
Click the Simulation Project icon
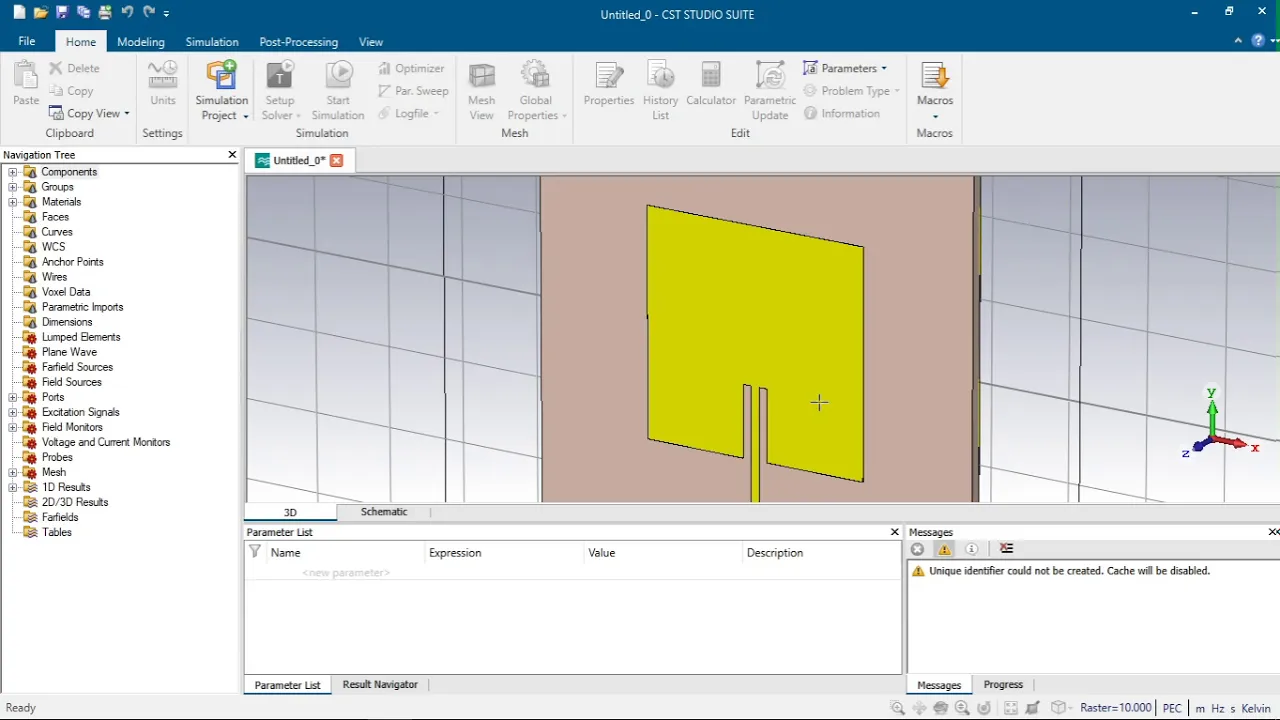coord(221,77)
